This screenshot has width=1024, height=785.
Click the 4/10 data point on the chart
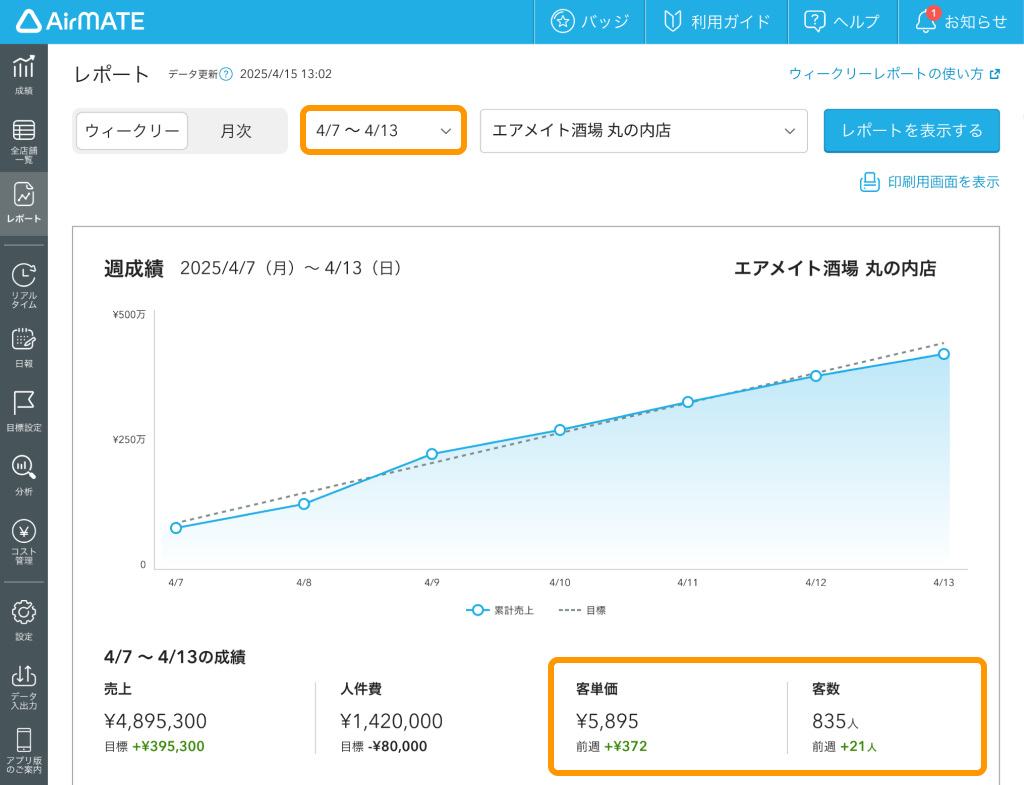click(x=560, y=430)
